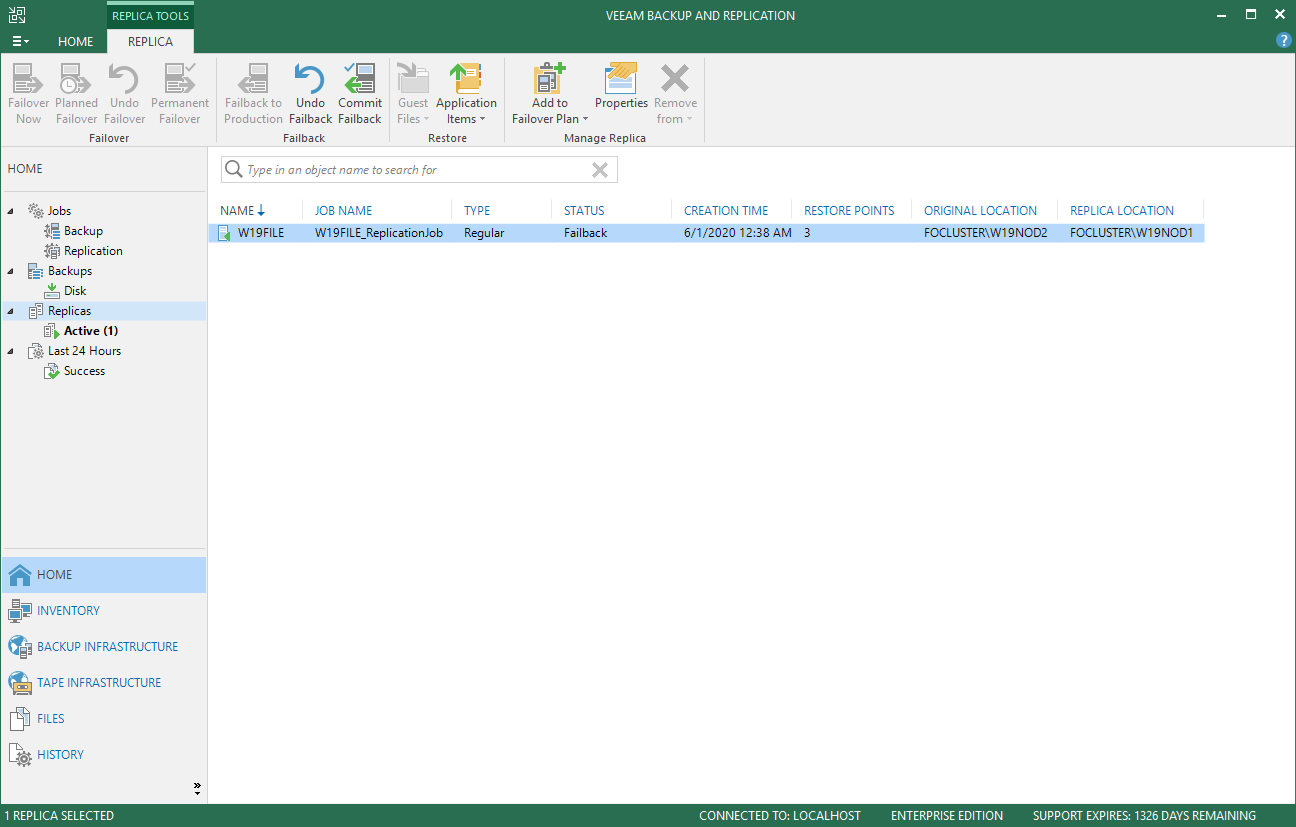The width and height of the screenshot is (1296, 827).
Task: Click the Replica Tools contextual tab
Action: [150, 16]
